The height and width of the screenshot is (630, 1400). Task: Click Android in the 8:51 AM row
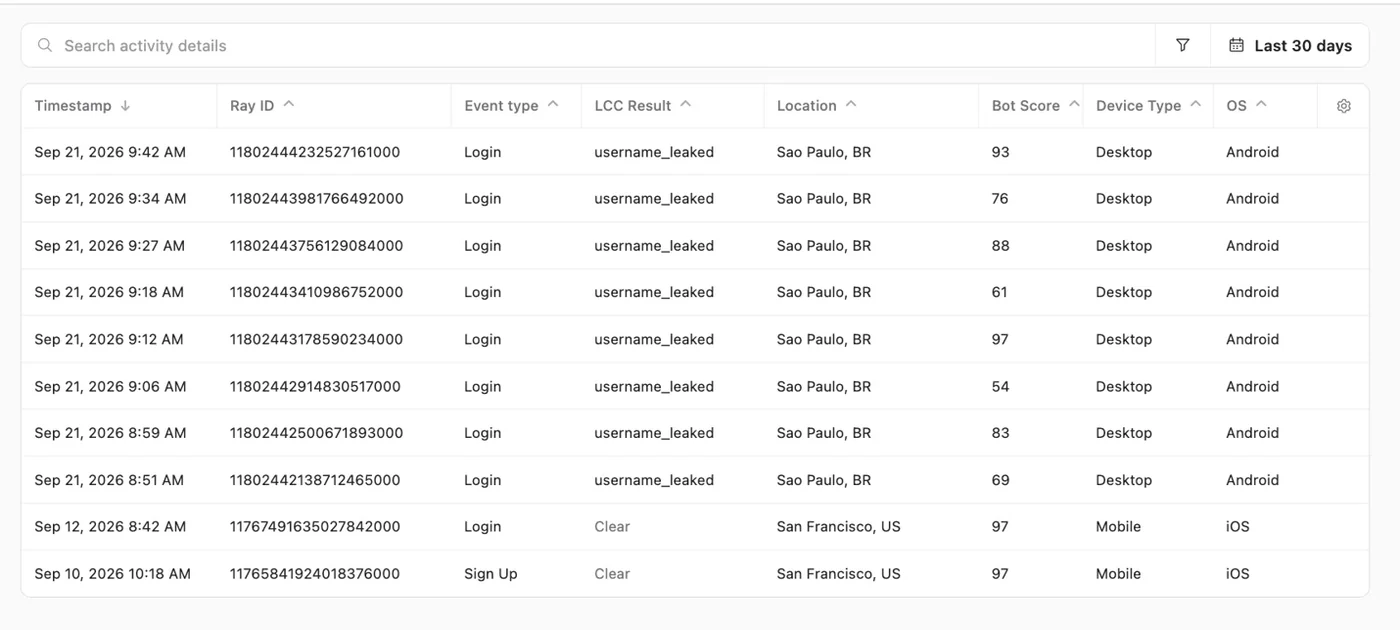tap(1252, 480)
